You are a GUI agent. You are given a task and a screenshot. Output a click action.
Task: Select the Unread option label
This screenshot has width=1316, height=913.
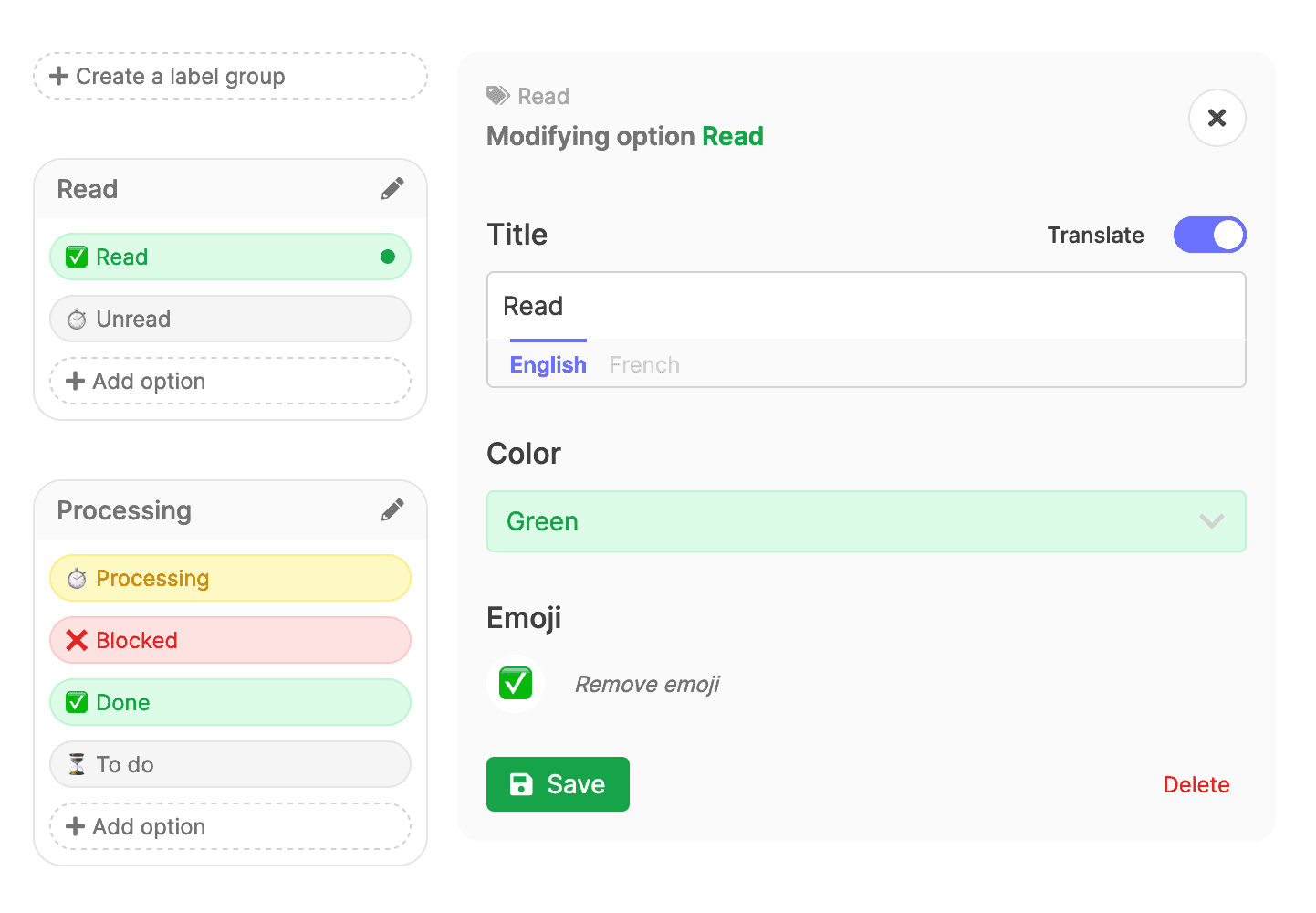coord(230,319)
